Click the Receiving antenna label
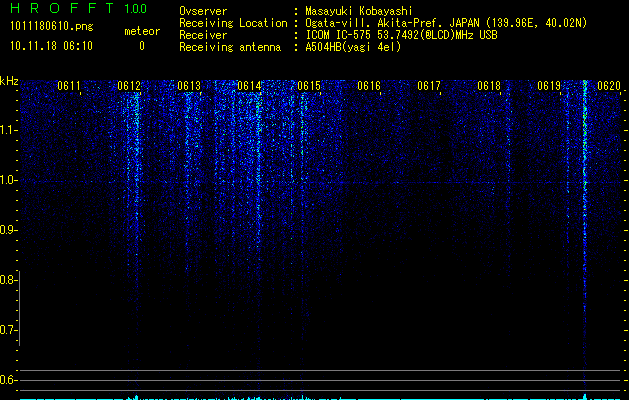 (x=230, y=47)
